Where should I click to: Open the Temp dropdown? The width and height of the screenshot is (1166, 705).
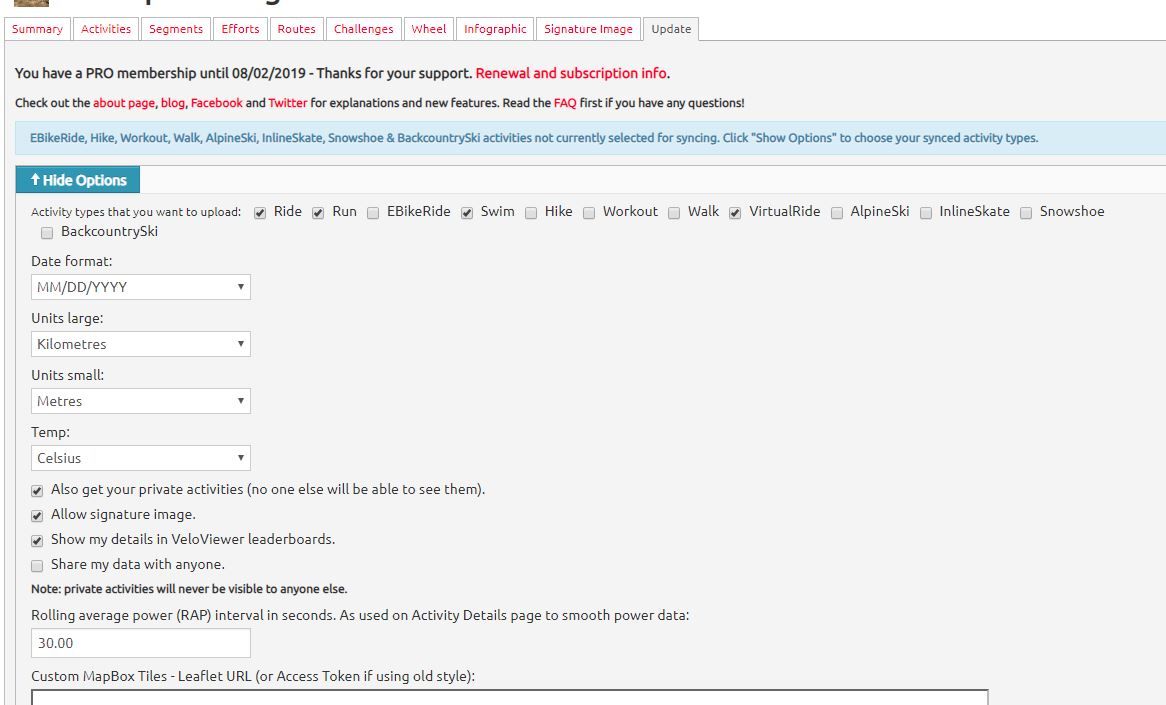[141, 458]
